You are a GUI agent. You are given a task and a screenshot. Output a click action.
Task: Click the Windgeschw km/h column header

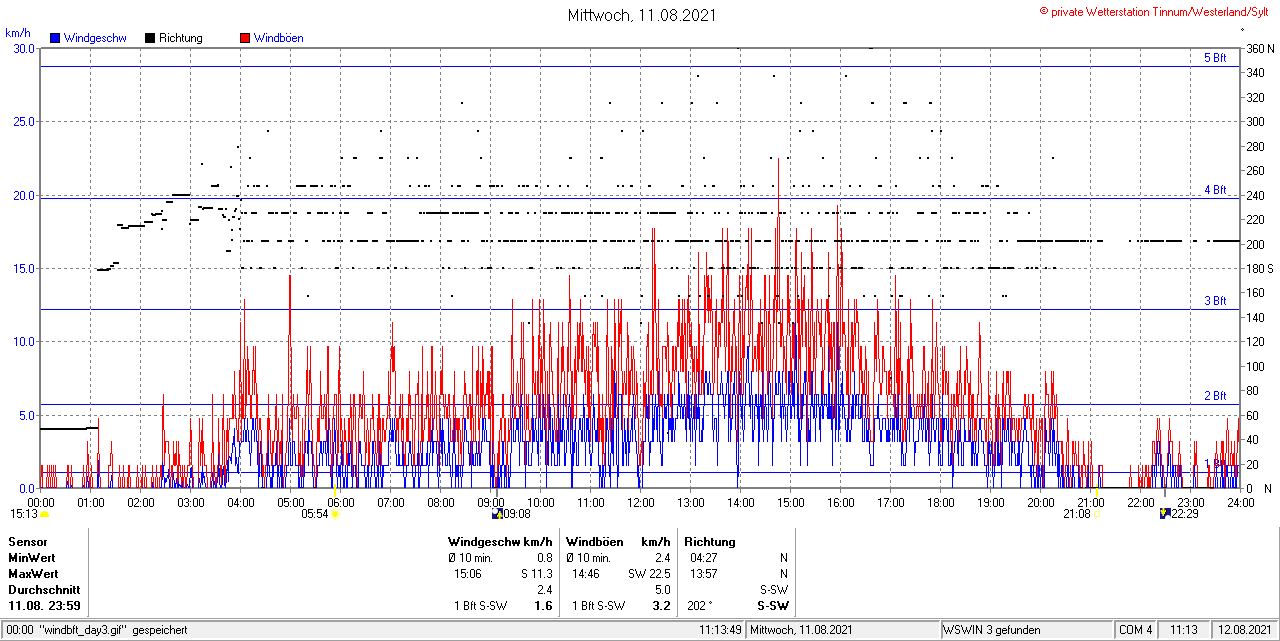(500, 541)
